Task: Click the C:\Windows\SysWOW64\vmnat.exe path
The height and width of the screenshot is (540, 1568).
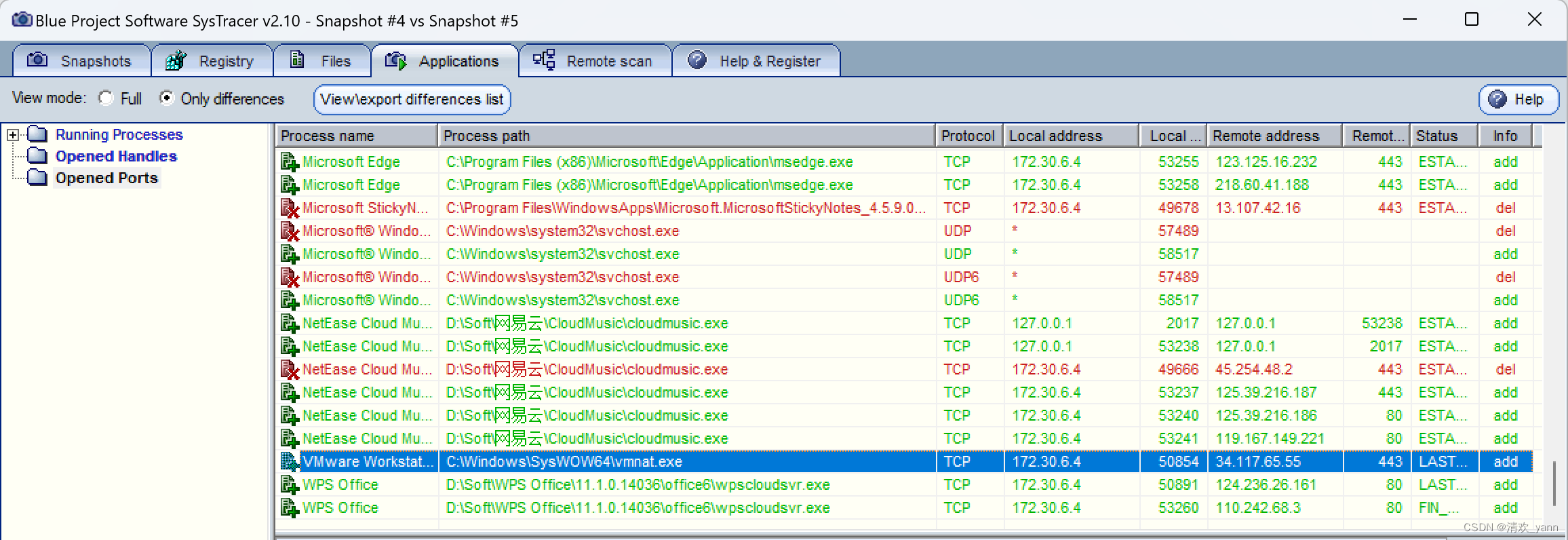Action: pyautogui.click(x=564, y=462)
